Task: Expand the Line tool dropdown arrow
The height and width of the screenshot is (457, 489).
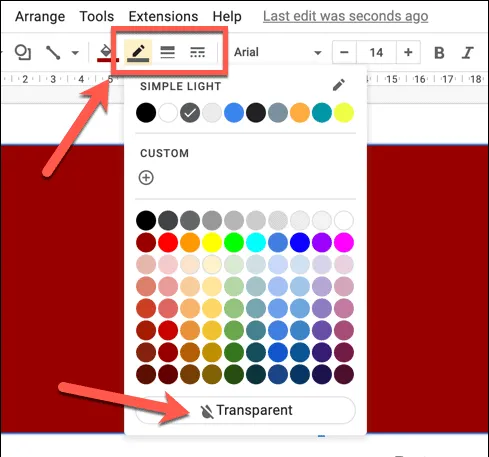Action: coord(75,53)
